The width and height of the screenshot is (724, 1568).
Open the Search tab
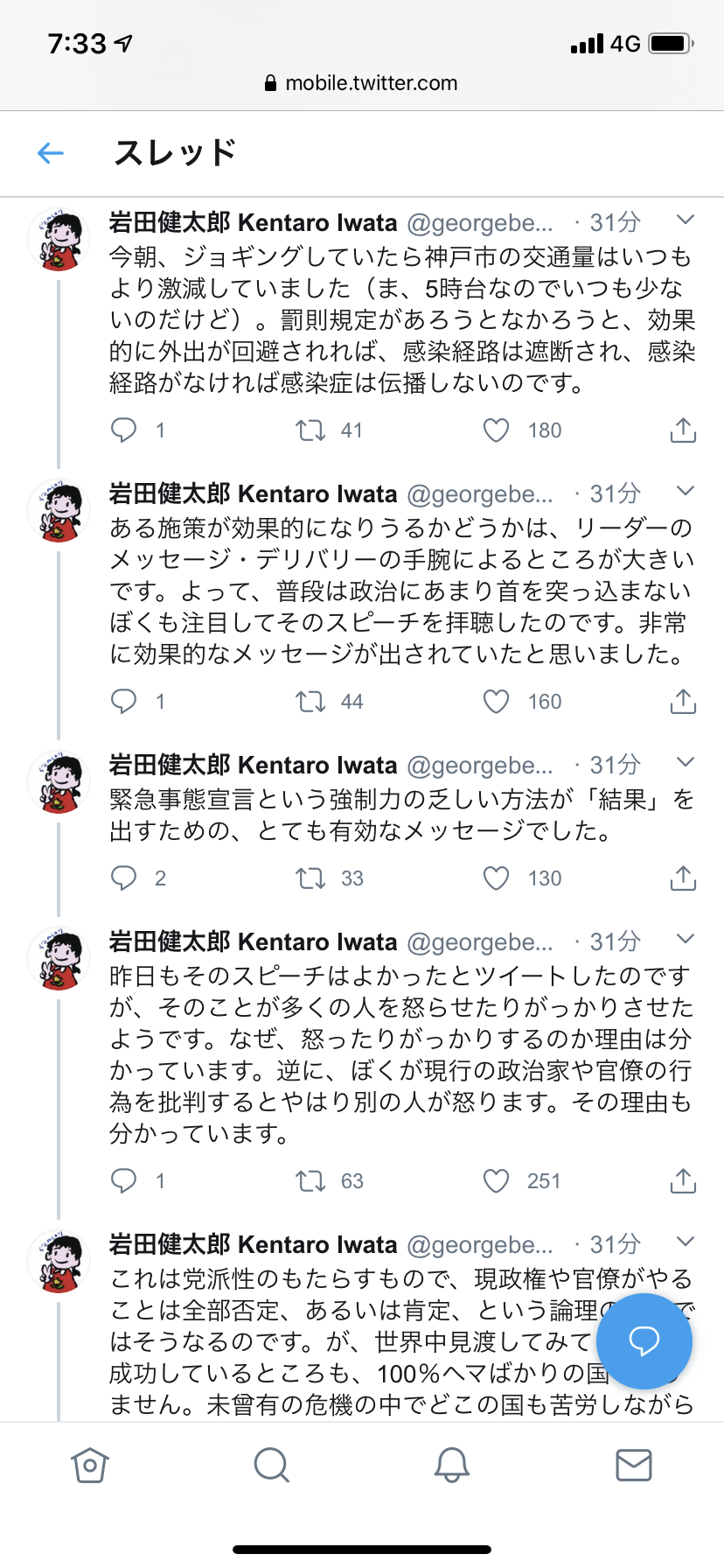[x=271, y=1465]
